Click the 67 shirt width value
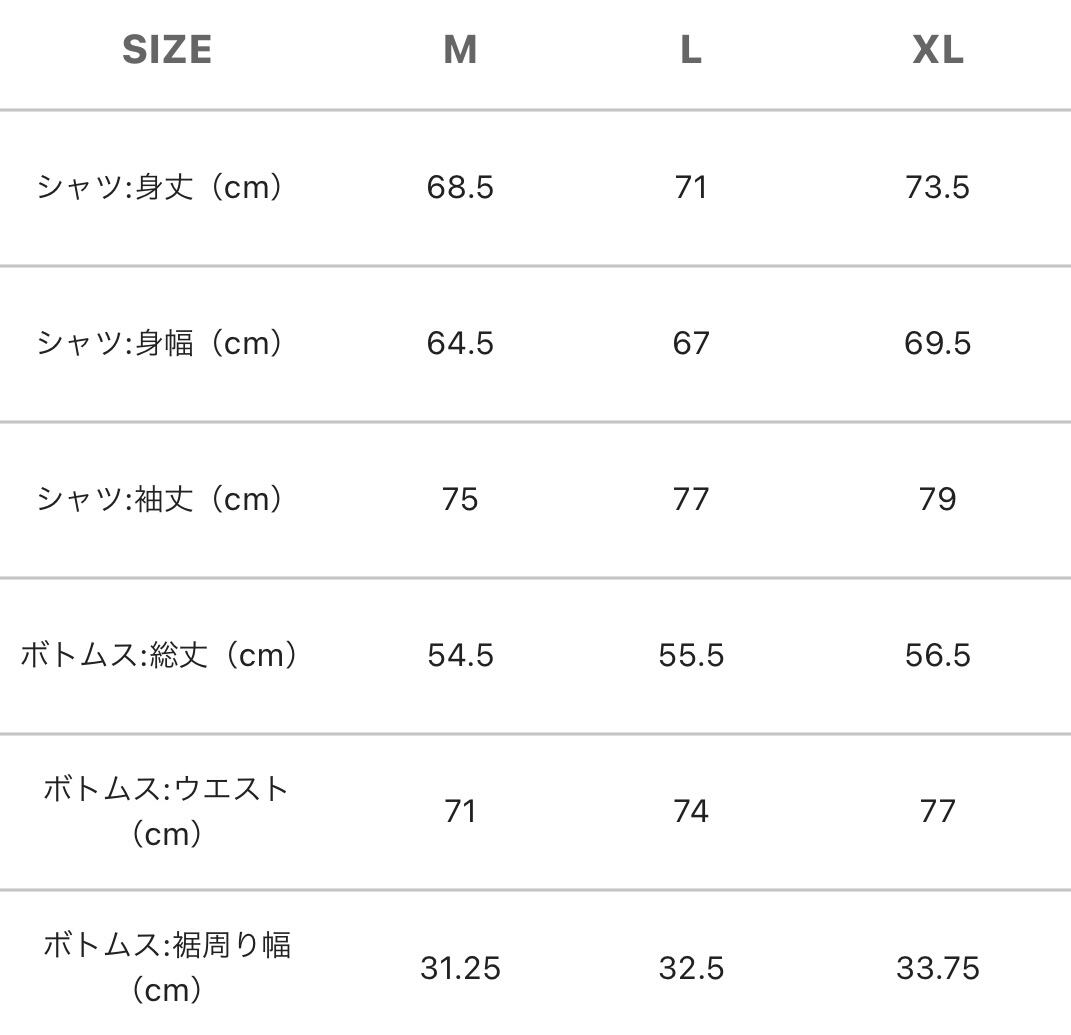 coord(690,344)
